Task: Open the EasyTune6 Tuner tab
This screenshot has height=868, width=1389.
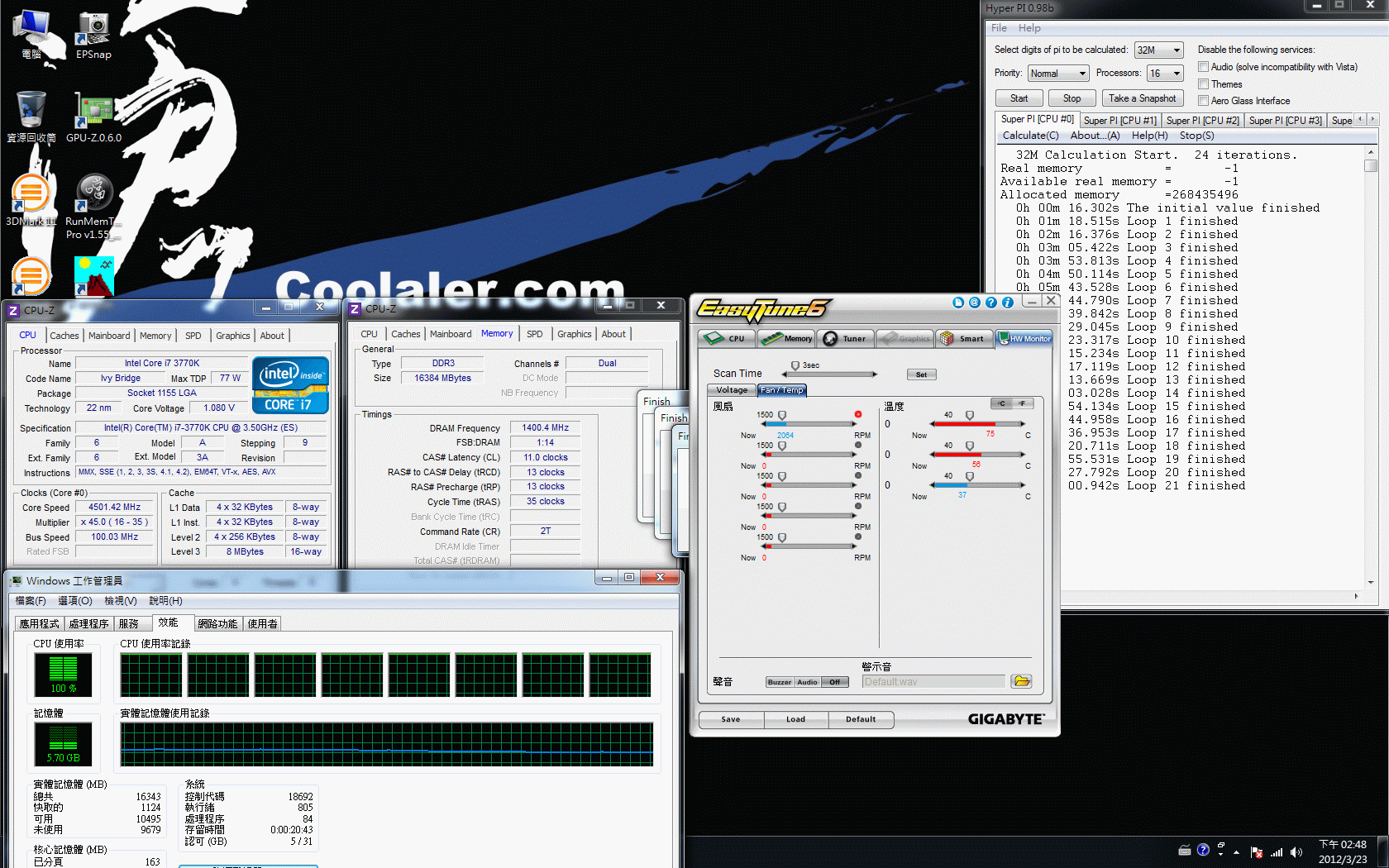Action: pyautogui.click(x=845, y=338)
